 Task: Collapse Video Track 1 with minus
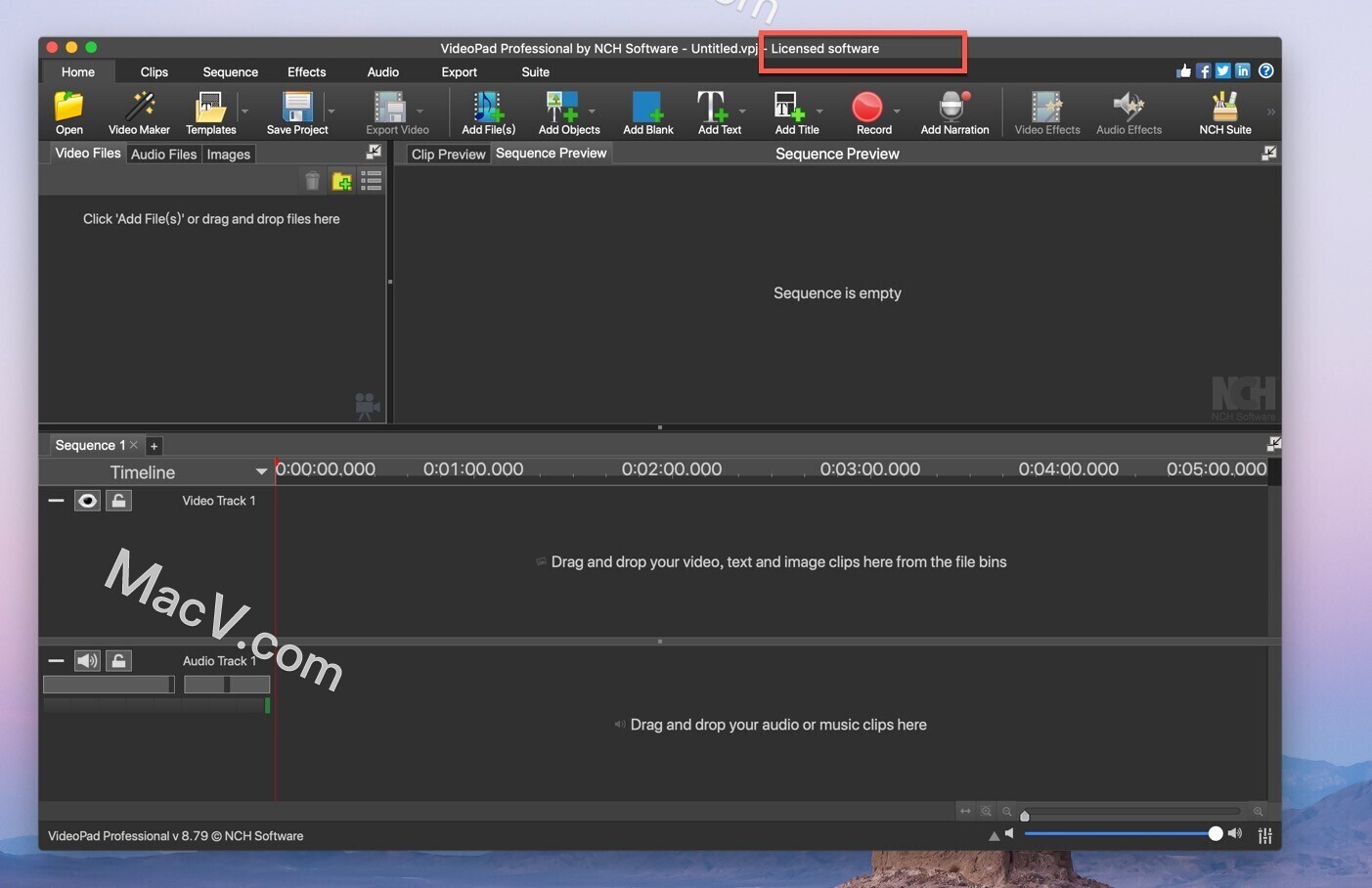tap(56, 501)
